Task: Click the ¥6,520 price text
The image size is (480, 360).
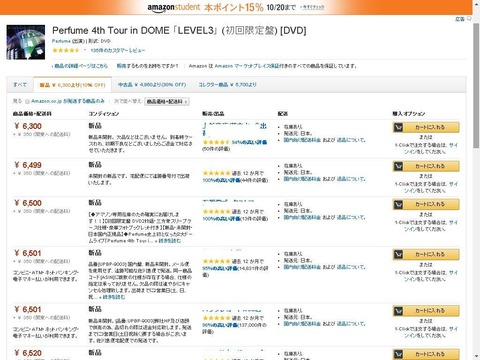Action: click(x=28, y=353)
